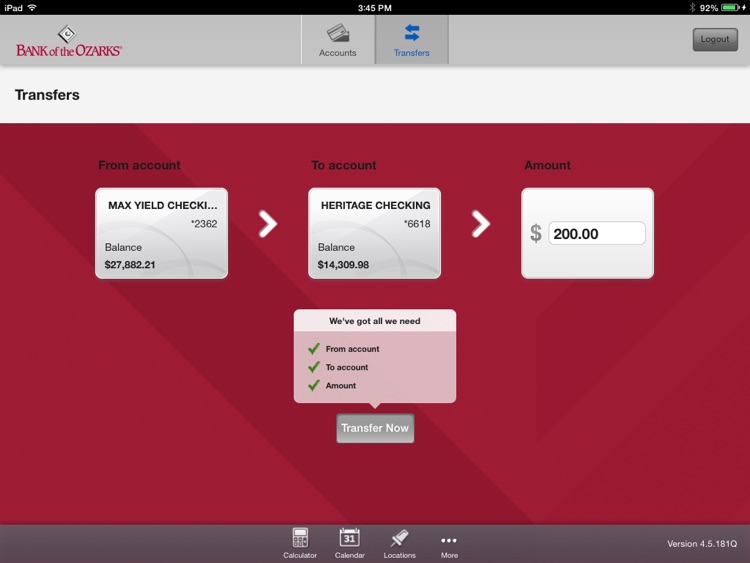Click the dollar sign in Amount card
750x563 pixels.
pyautogui.click(x=536, y=233)
